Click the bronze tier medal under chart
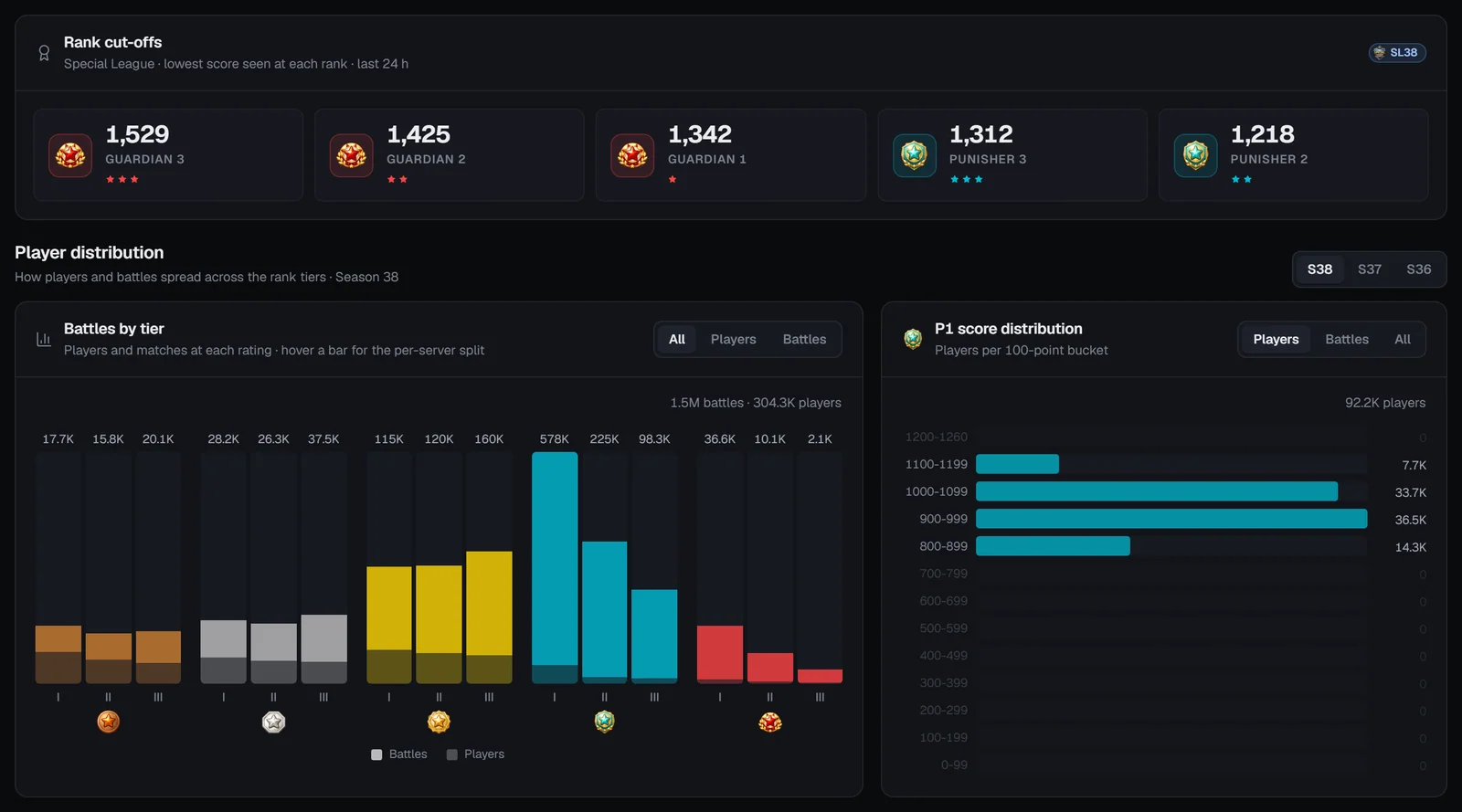The image size is (1462, 812). click(x=109, y=722)
